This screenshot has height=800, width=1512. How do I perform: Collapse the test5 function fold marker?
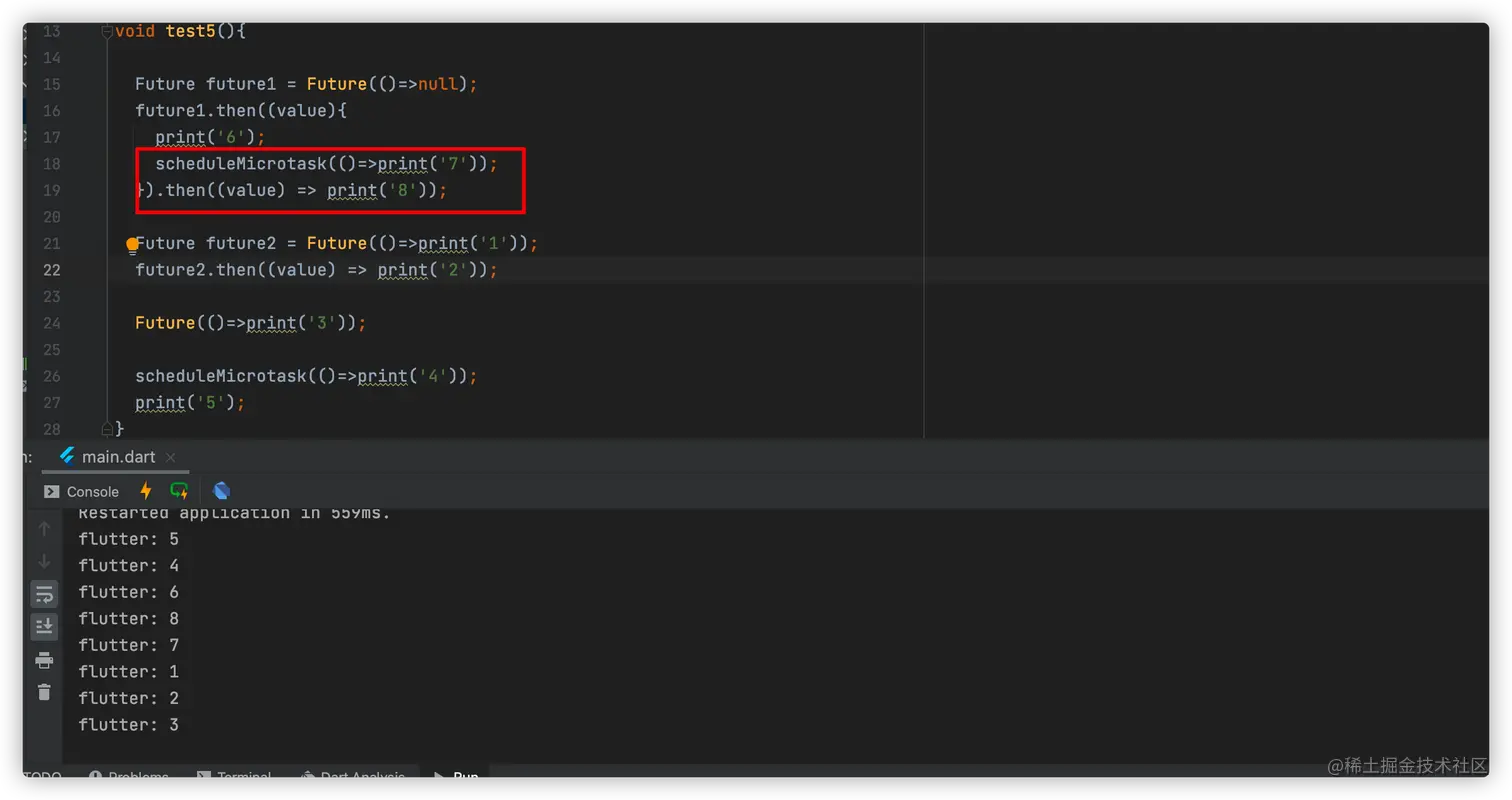[x=107, y=31]
